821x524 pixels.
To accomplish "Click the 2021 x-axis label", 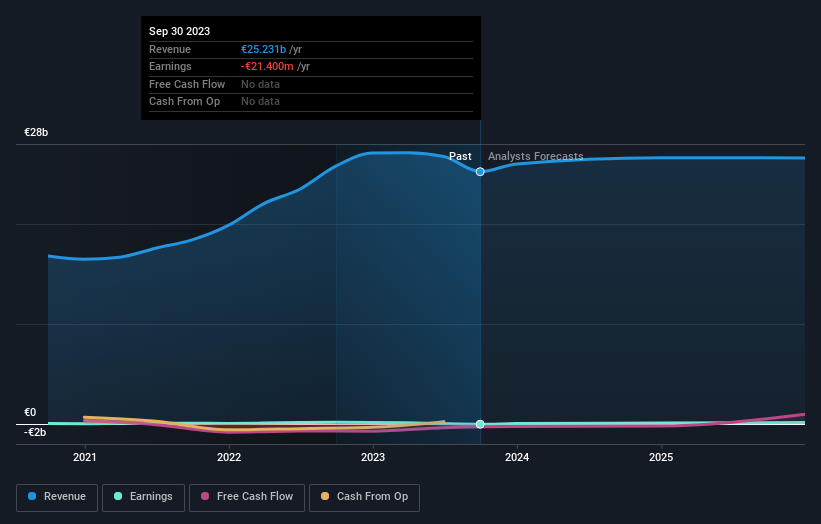I will 85,457.
